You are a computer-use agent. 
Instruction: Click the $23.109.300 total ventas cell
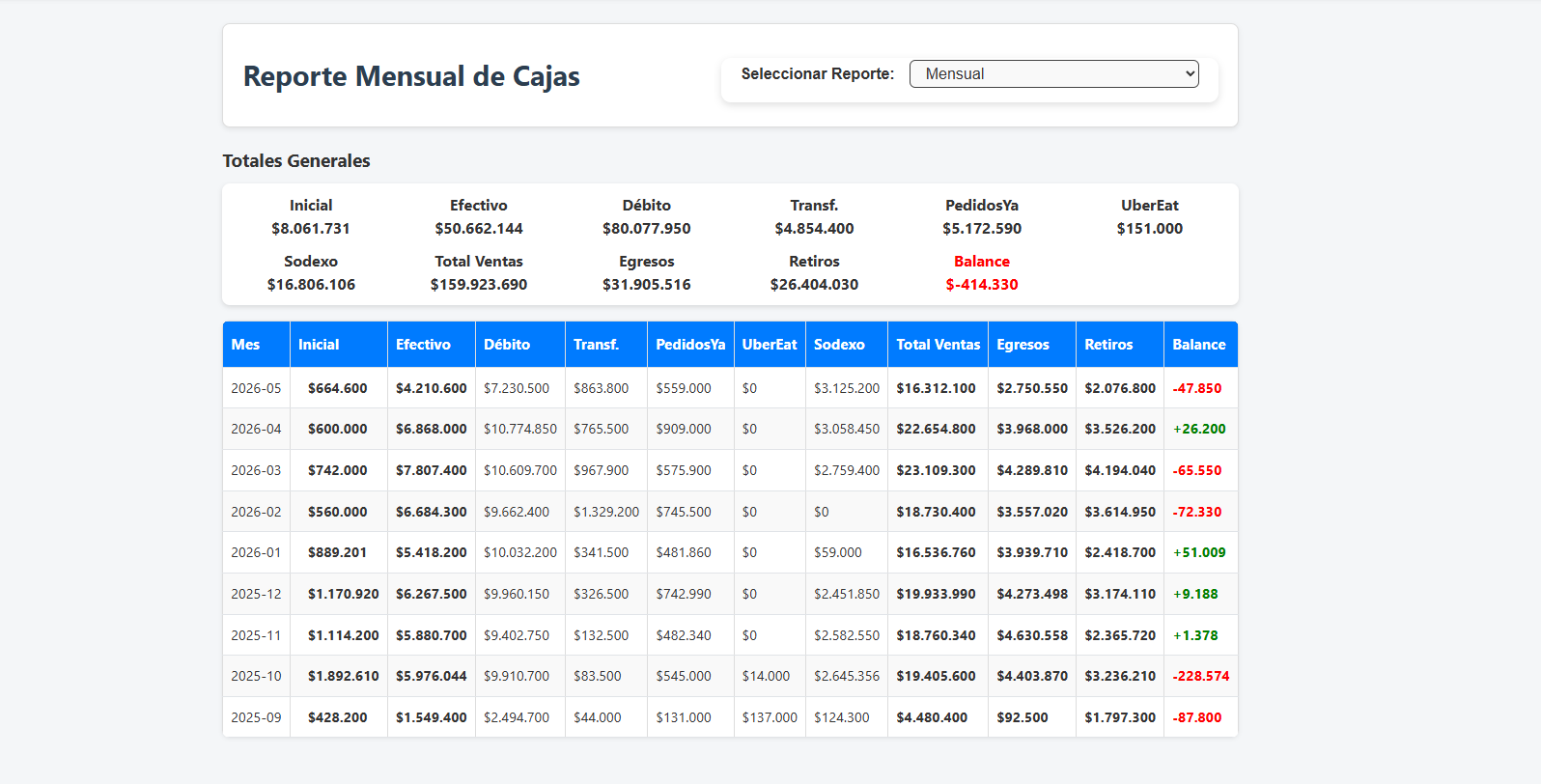tap(936, 470)
